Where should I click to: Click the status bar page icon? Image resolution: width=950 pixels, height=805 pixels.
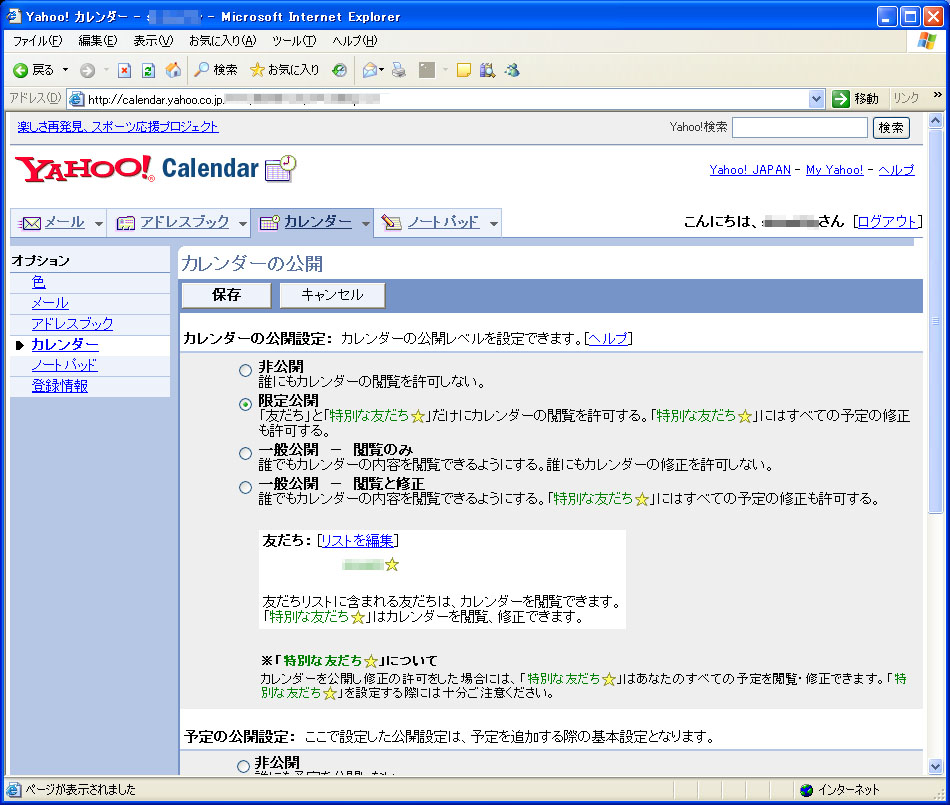[13, 790]
